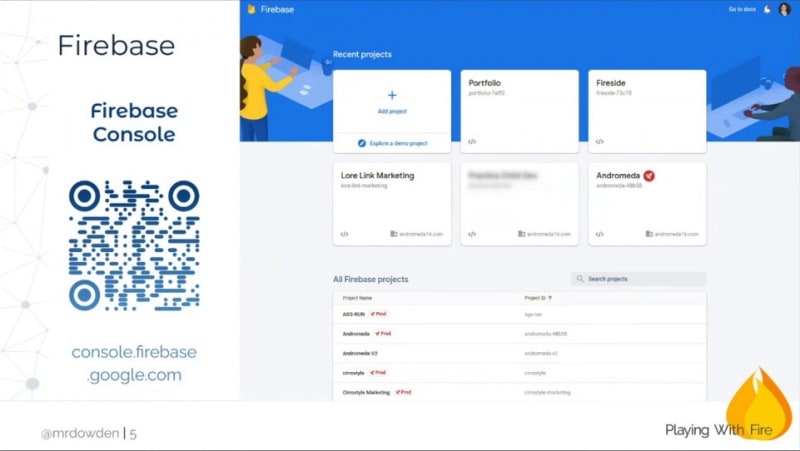
Task: Click the plus icon to add project
Action: click(392, 95)
